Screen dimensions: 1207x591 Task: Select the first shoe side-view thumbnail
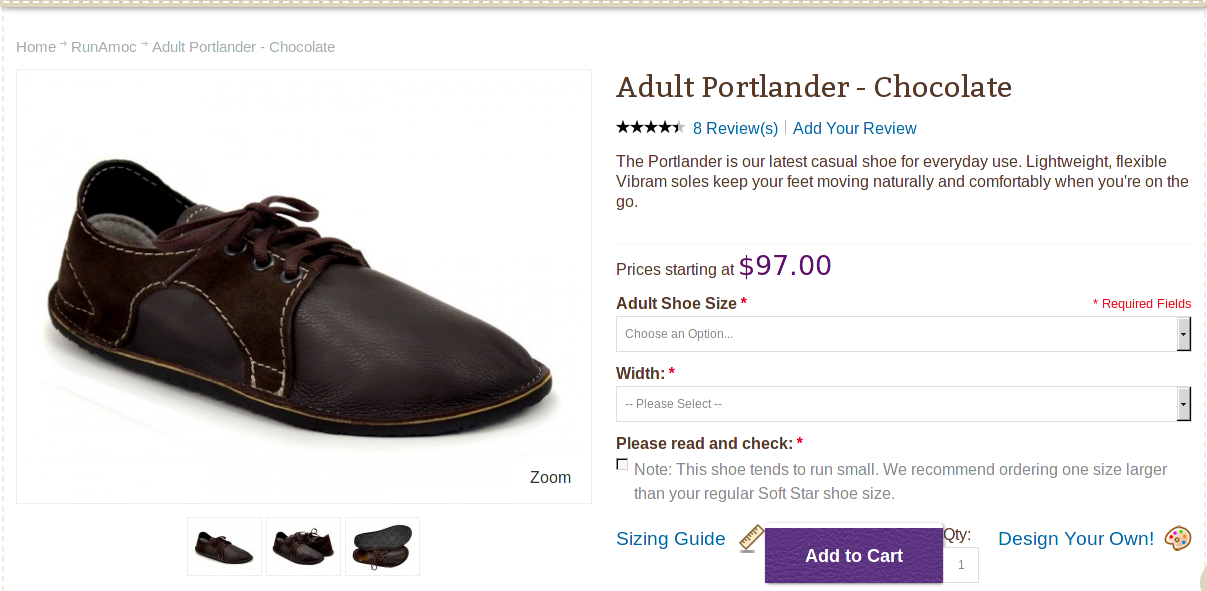click(x=225, y=546)
